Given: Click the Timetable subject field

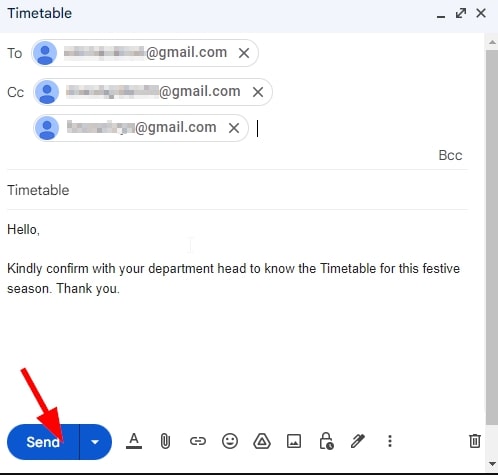Looking at the screenshot, I should click(237, 190).
